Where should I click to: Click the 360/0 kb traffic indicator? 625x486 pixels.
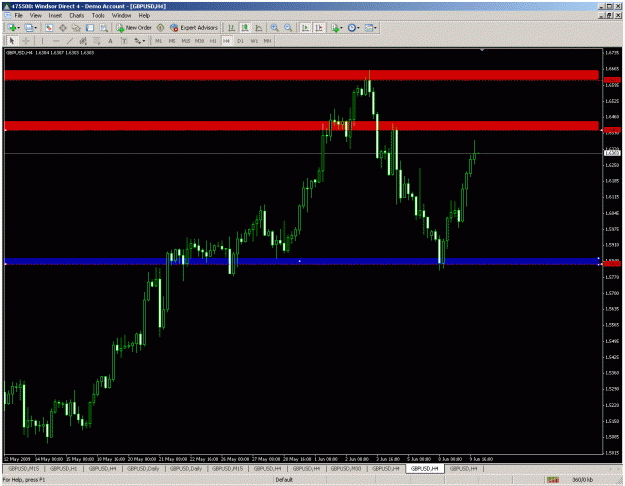[583, 480]
